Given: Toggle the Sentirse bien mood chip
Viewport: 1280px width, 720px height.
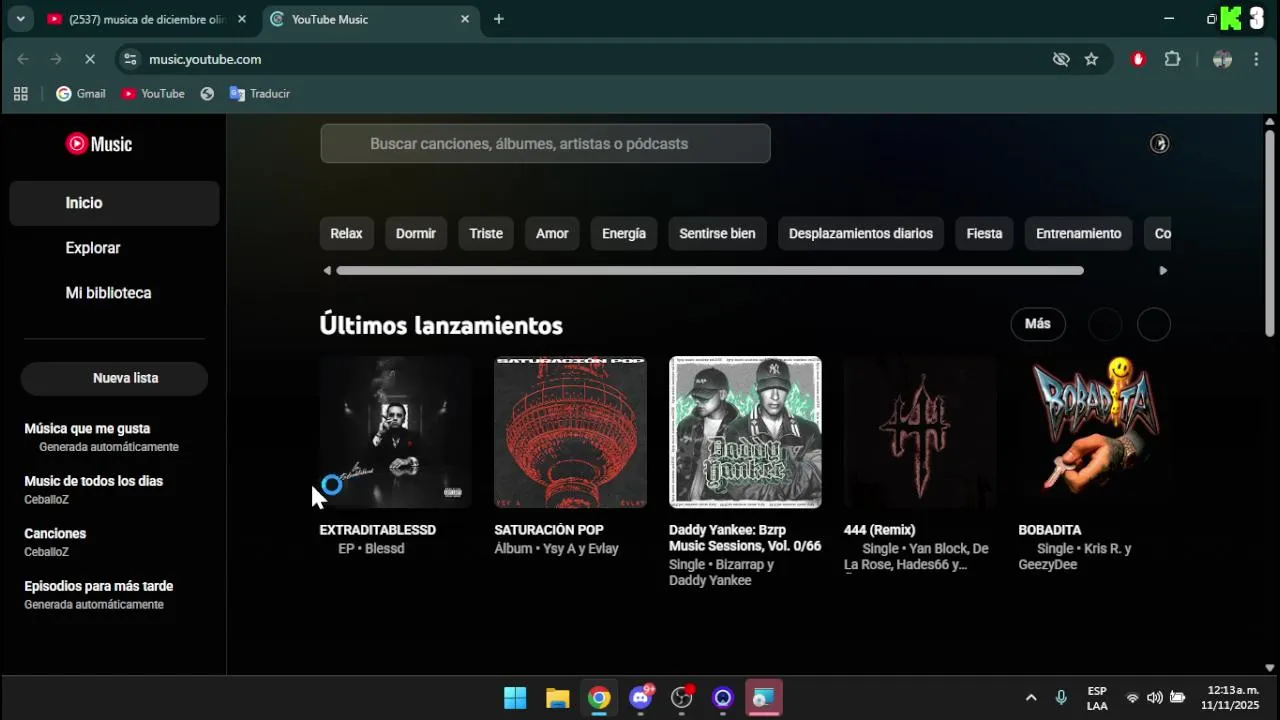Looking at the screenshot, I should pyautogui.click(x=717, y=234).
